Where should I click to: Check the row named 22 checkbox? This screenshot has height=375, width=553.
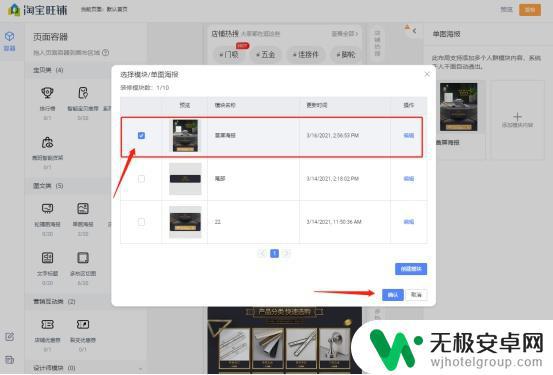point(141,222)
